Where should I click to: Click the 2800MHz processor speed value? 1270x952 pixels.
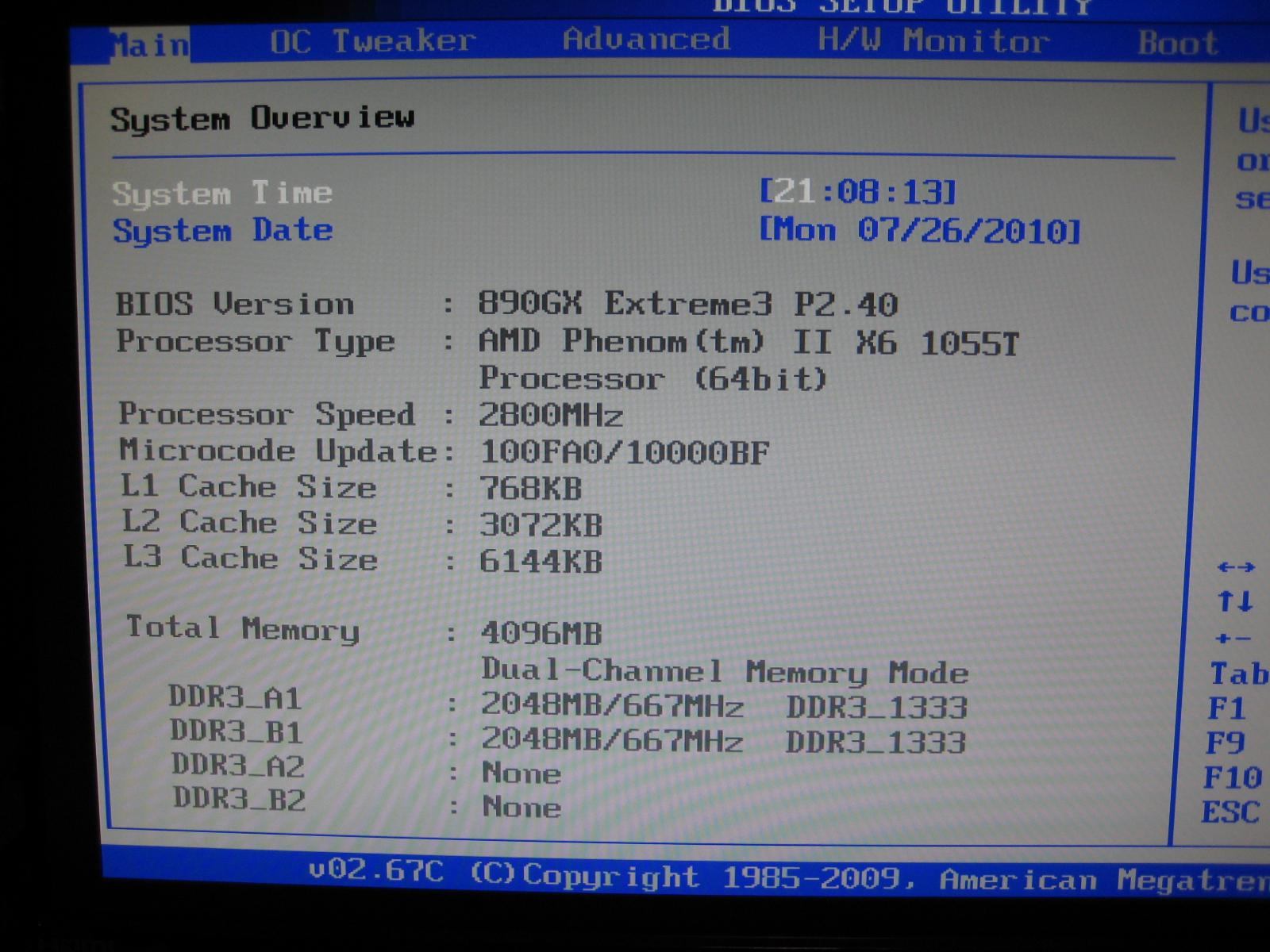(x=551, y=415)
